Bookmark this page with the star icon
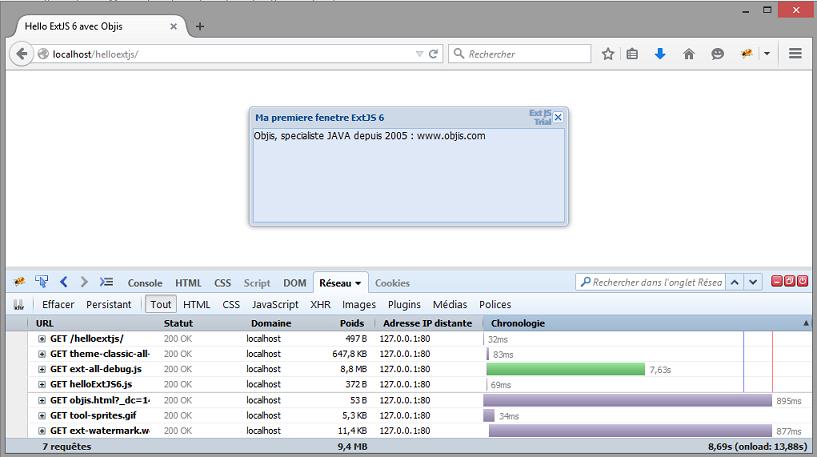This screenshot has height=457, width=817. point(608,54)
